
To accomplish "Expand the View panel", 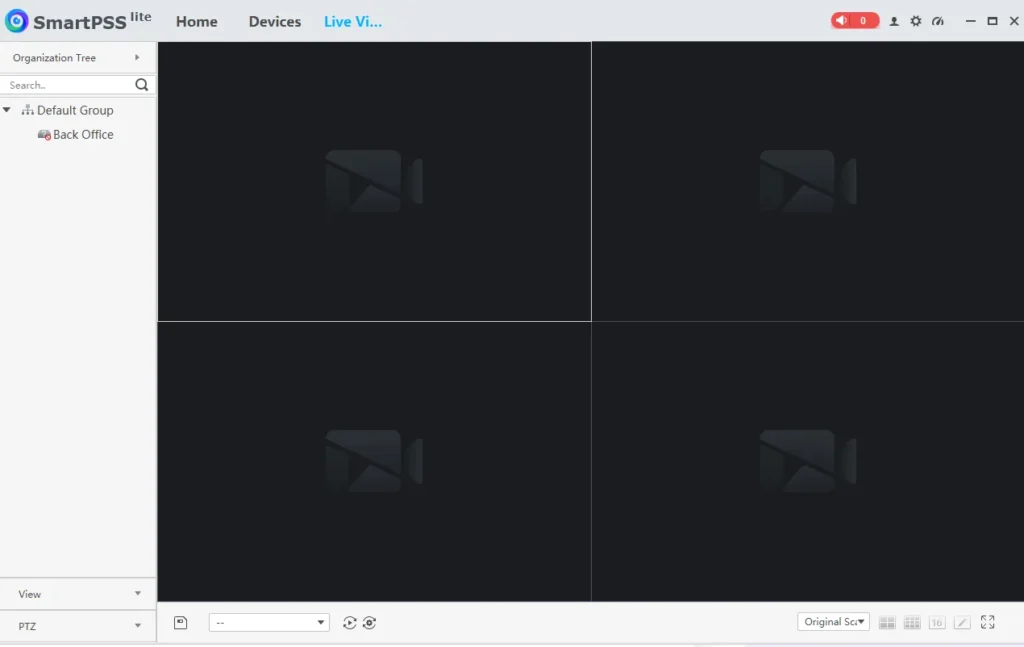I will pyautogui.click(x=78, y=594).
